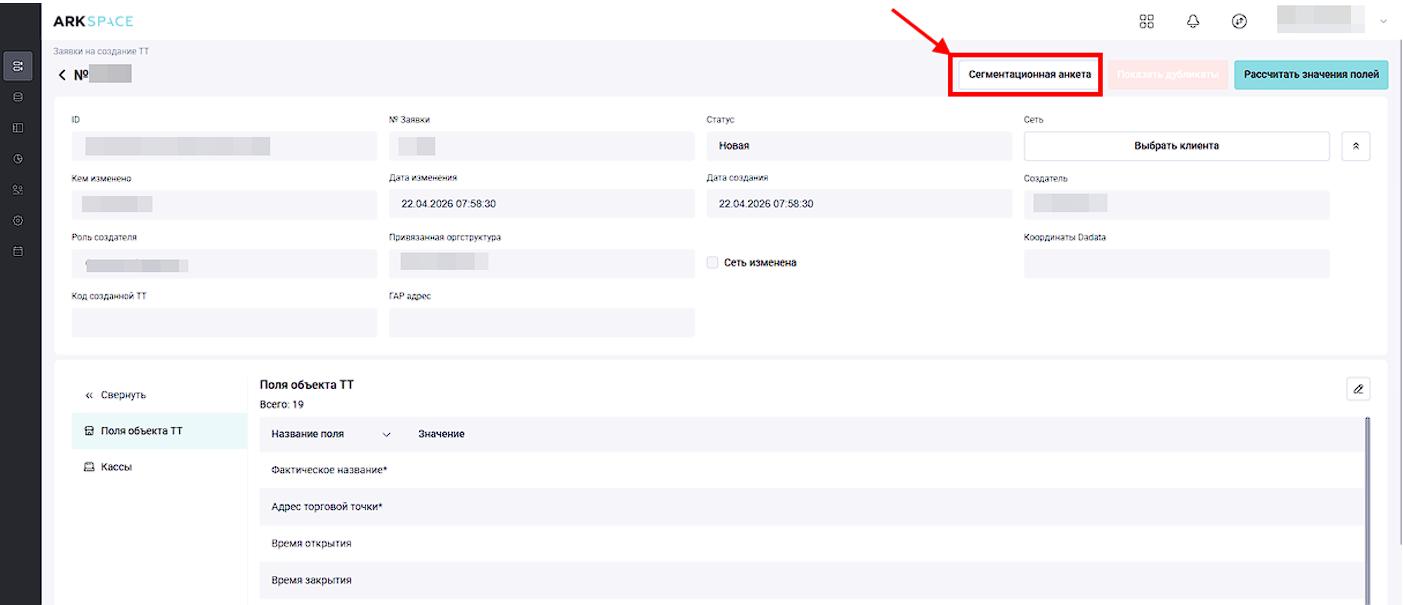
Task: Click the "Название поля" column sort chevron
Action: (x=387, y=435)
